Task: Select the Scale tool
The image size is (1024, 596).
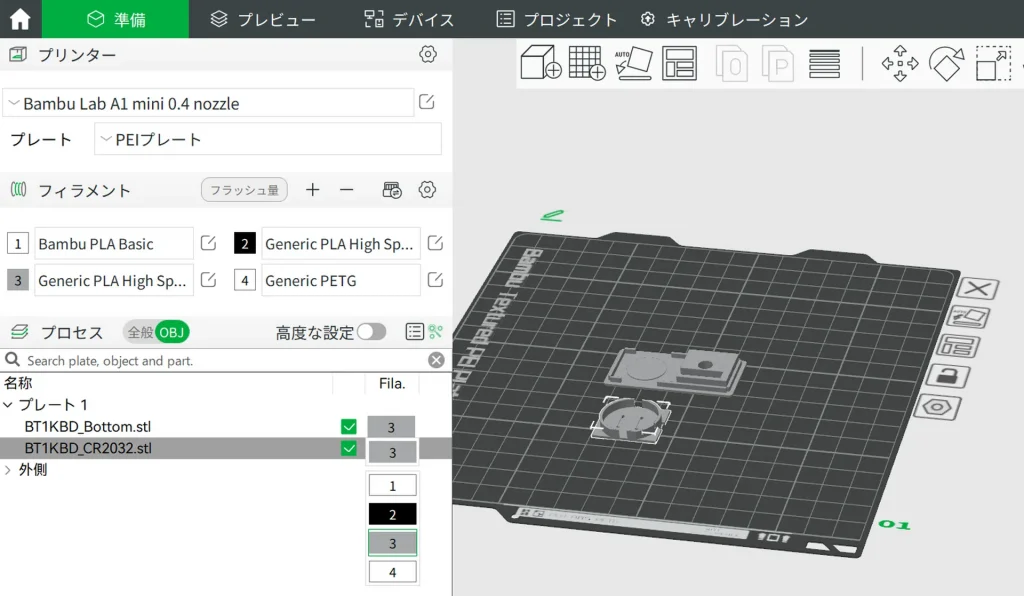Action: point(993,63)
